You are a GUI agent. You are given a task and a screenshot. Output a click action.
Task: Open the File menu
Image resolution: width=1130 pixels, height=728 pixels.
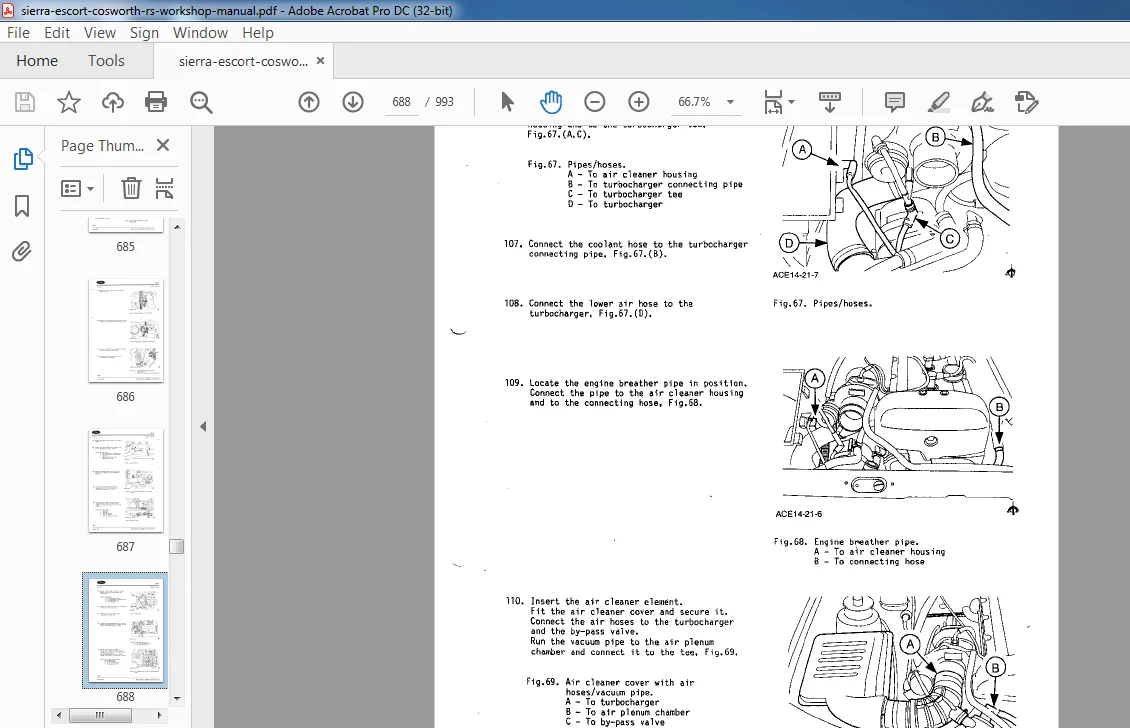(x=19, y=32)
